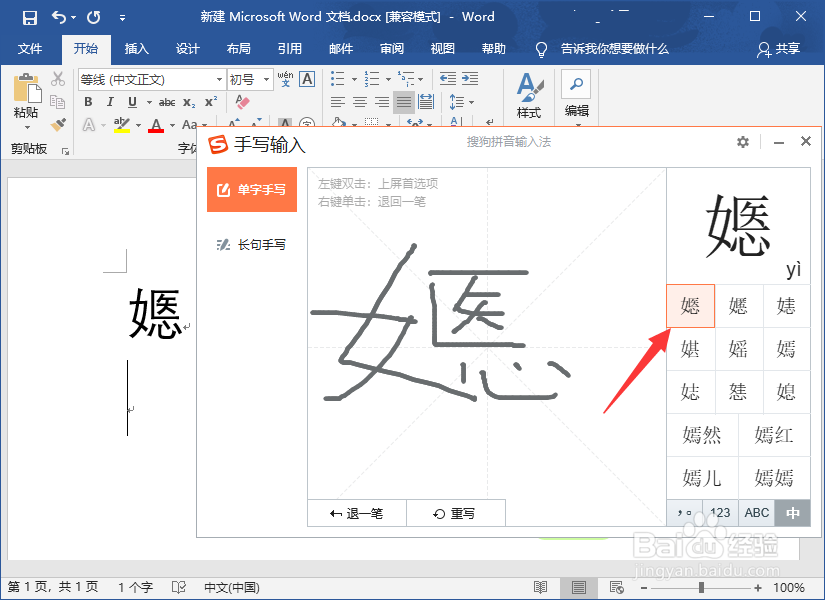The height and width of the screenshot is (600, 825).
Task: Click the 重写 rewrite button
Action: click(x=456, y=512)
